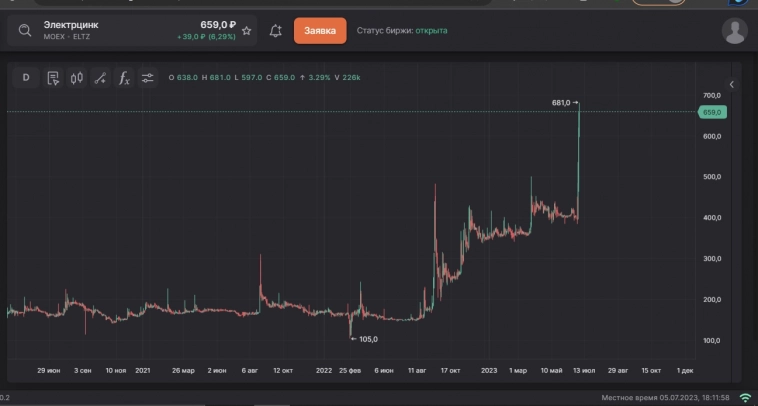Screen dimensions: 758x406
Task: Add Электрцинк to favorites with star
Action: (x=247, y=31)
